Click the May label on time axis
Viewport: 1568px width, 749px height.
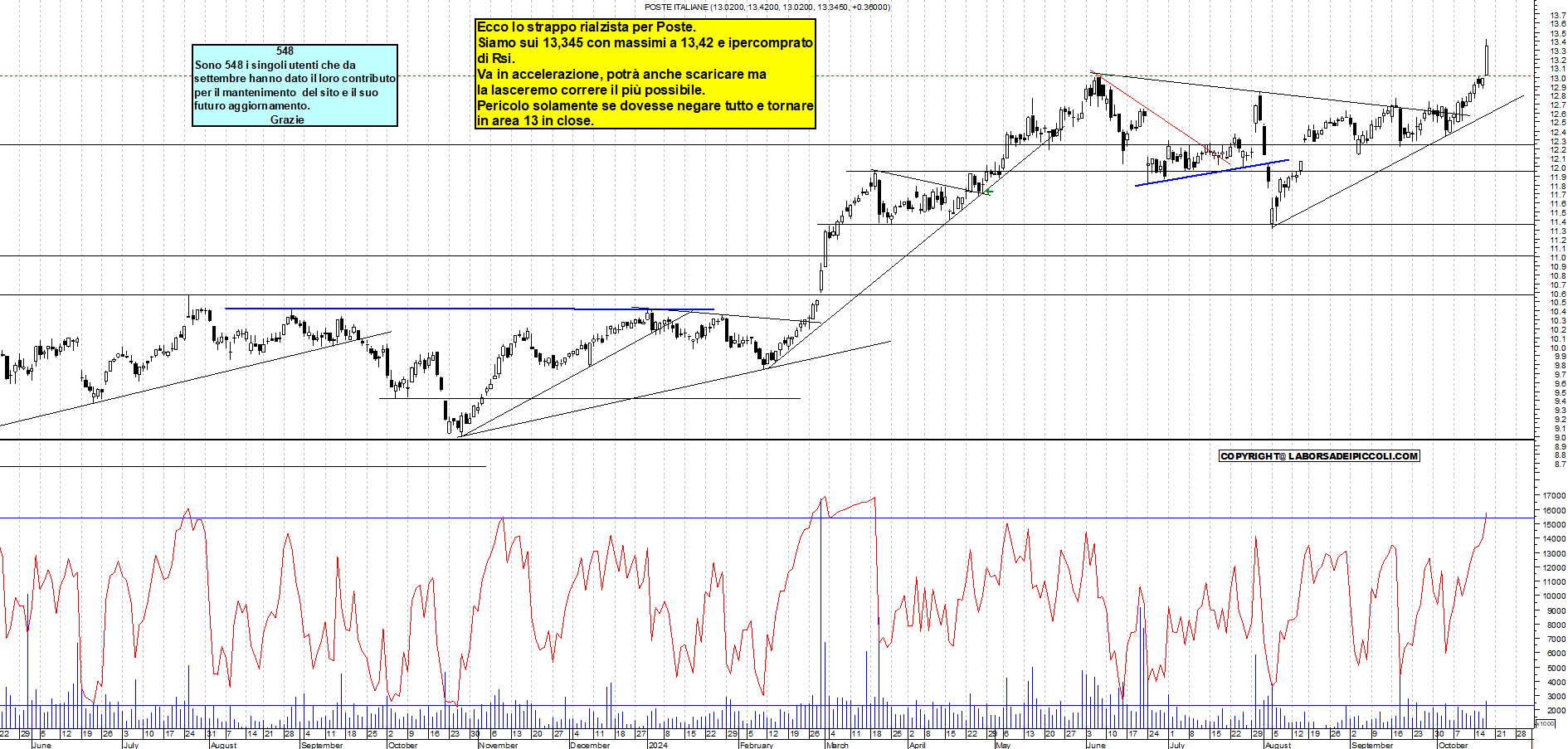(1003, 745)
